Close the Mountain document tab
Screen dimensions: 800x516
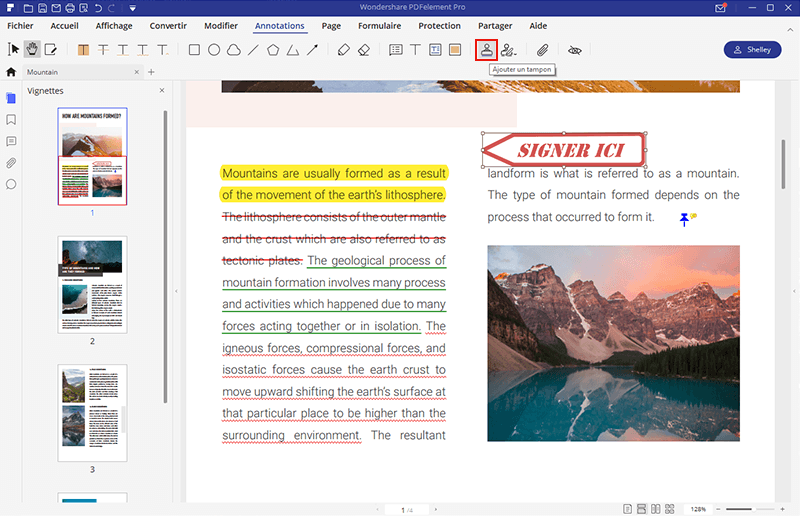pyautogui.click(x=136, y=72)
